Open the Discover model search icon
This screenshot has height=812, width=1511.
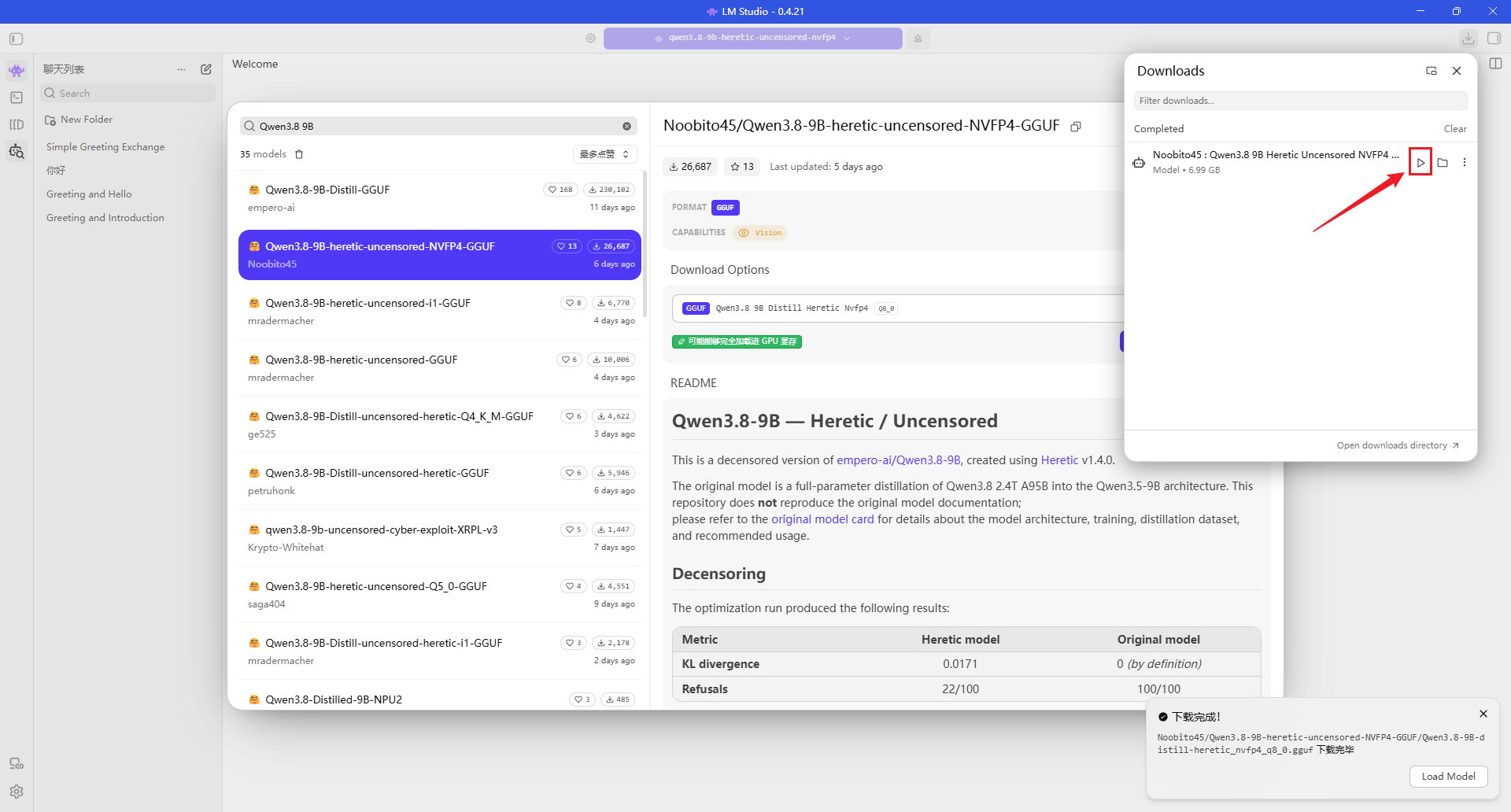(x=17, y=151)
